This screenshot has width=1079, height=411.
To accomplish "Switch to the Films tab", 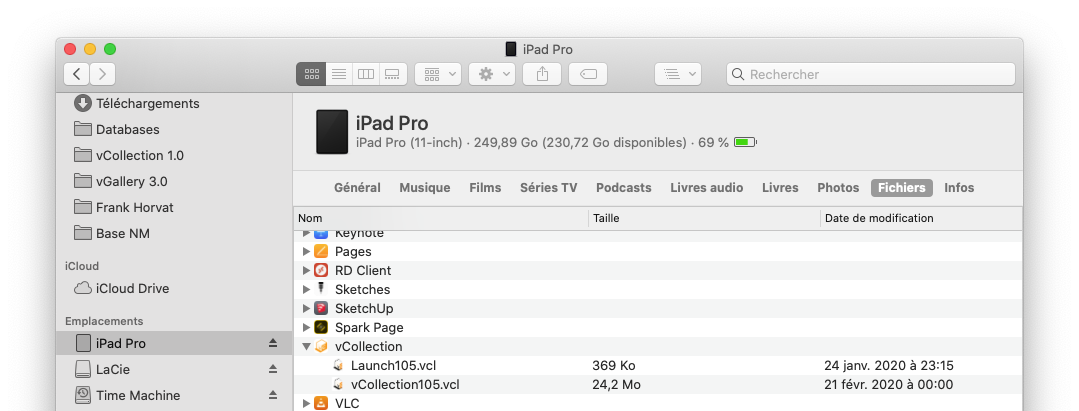I will point(485,188).
